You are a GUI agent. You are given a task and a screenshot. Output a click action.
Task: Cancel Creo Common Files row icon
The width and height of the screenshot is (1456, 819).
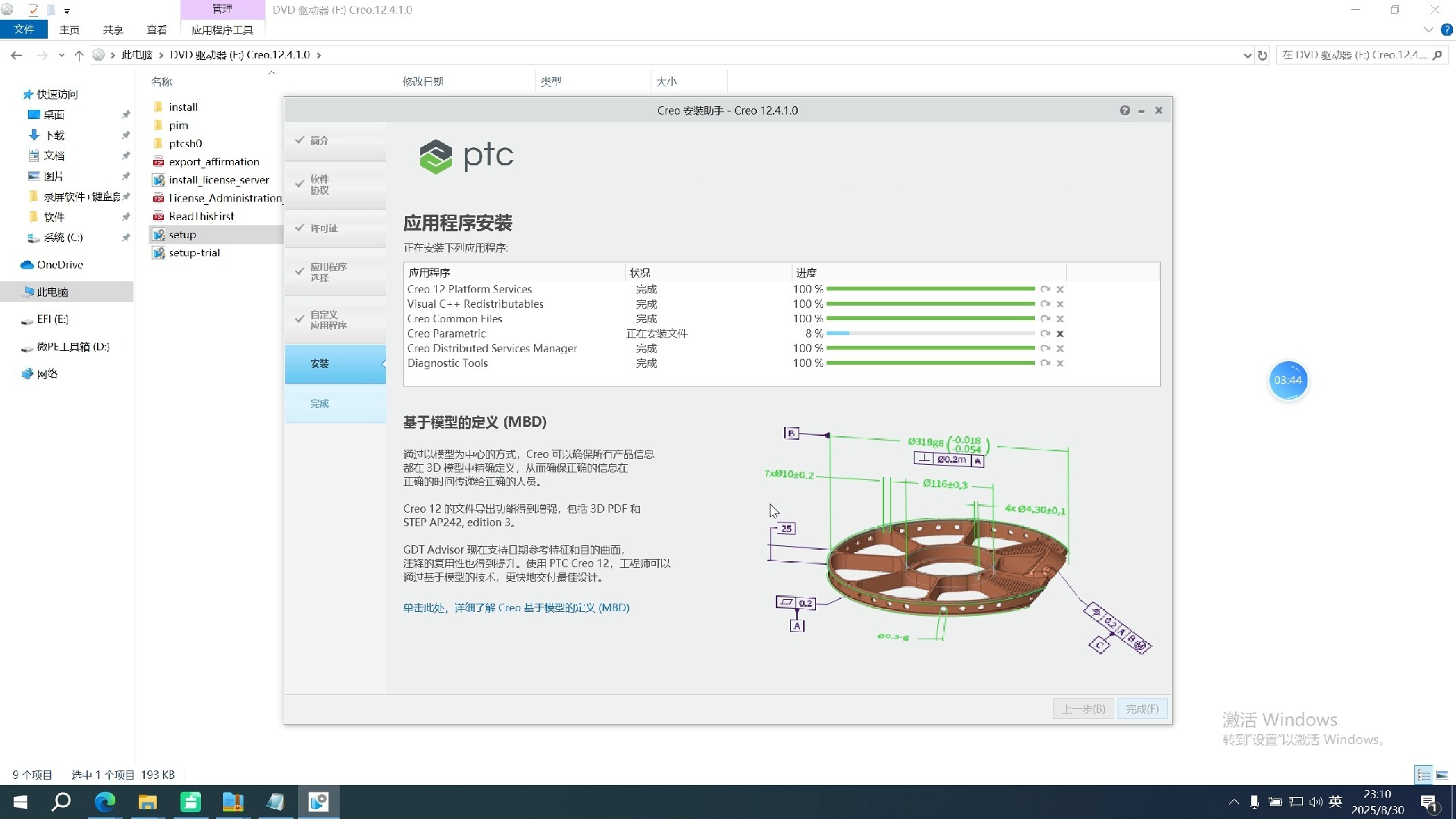point(1060,318)
